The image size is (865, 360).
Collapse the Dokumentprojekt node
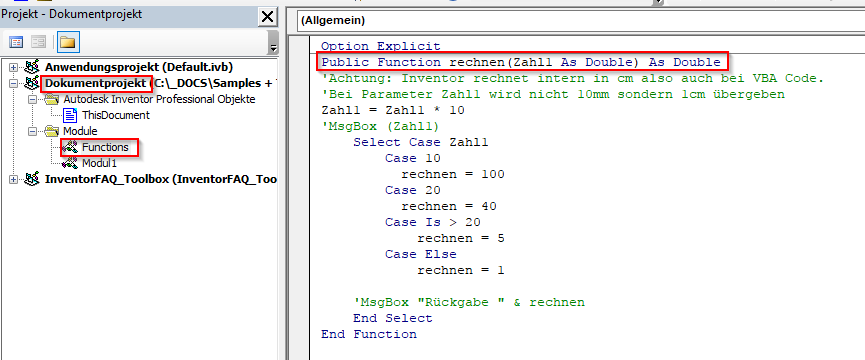coord(14,84)
